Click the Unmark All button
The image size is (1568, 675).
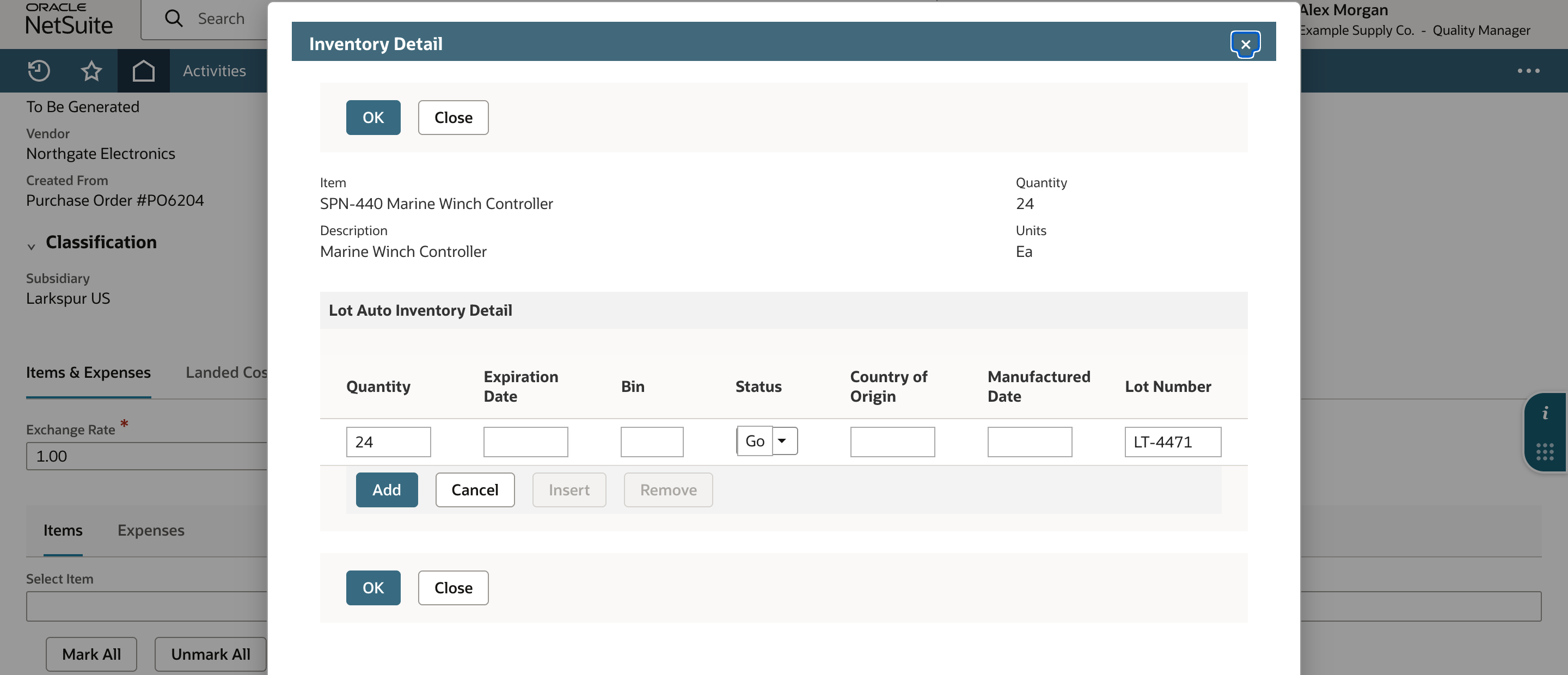[211, 654]
